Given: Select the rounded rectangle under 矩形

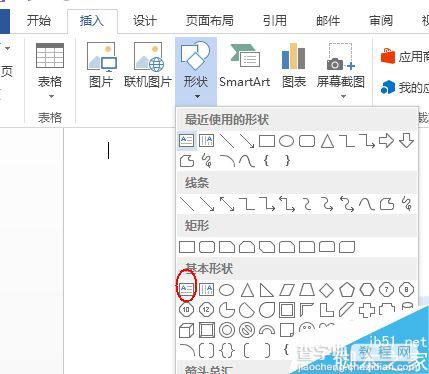Looking at the screenshot, I should point(207,247).
